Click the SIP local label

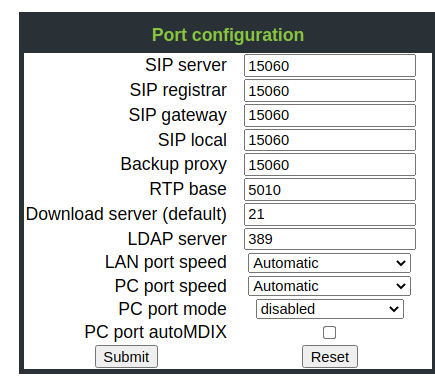pos(192,140)
